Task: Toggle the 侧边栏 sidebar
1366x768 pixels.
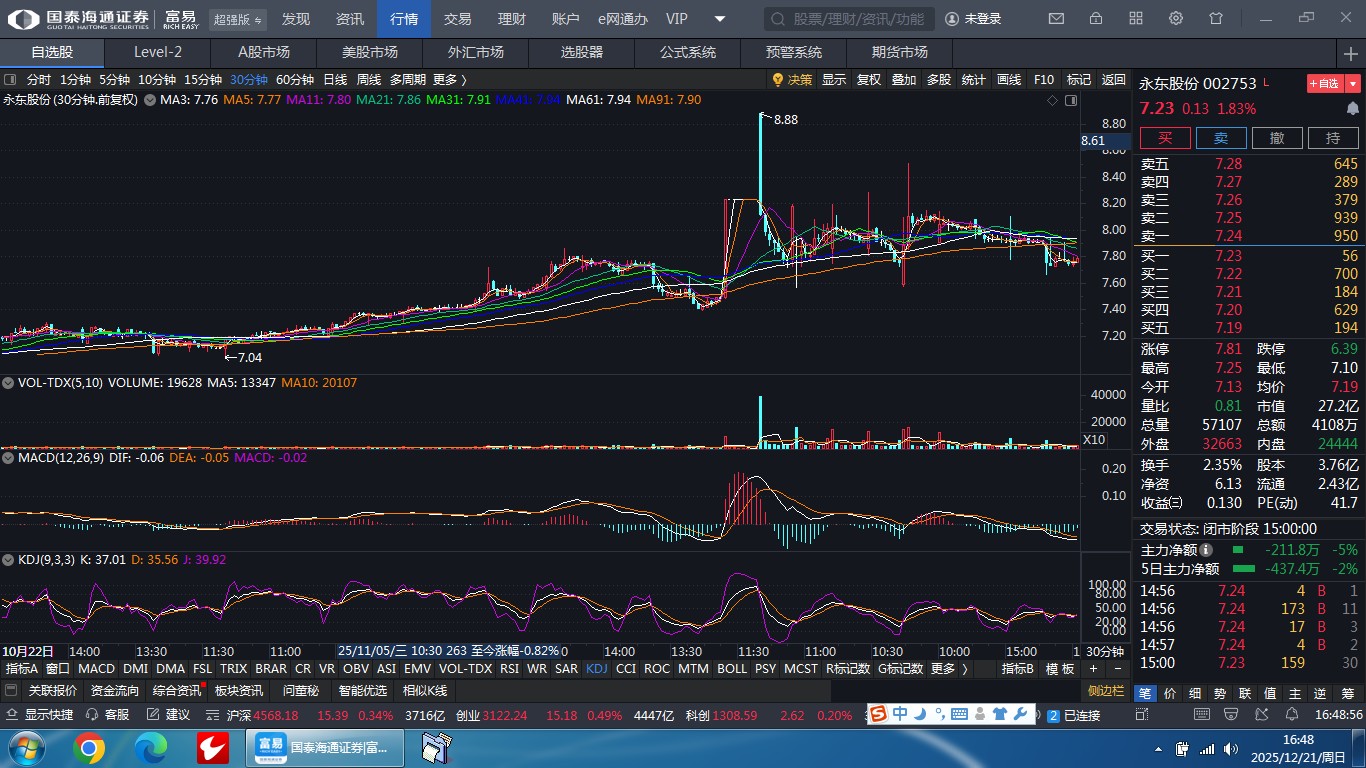Action: (x=1106, y=690)
